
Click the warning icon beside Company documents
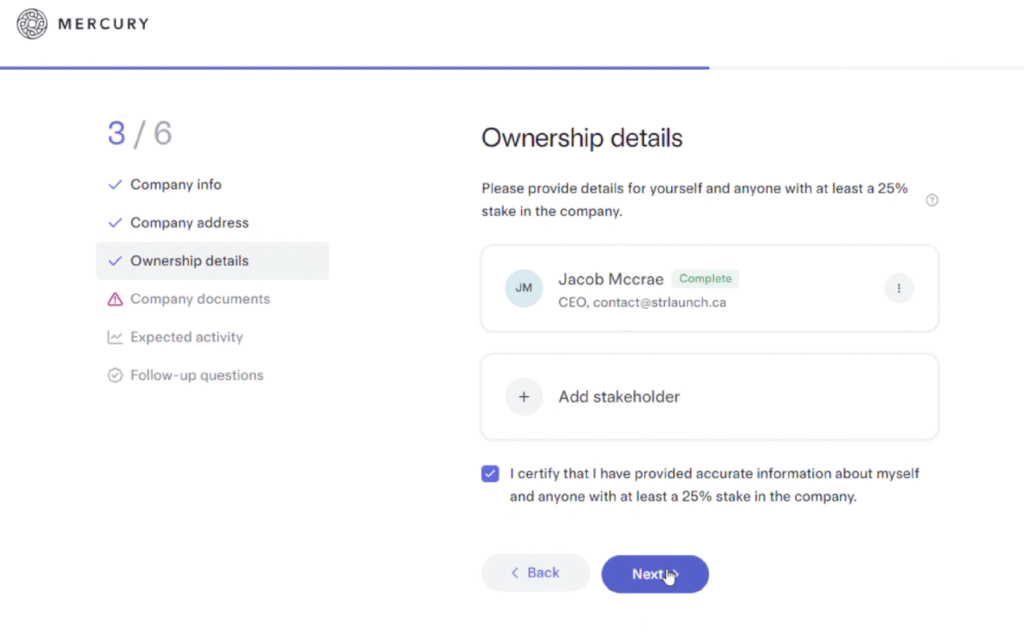[x=115, y=299]
